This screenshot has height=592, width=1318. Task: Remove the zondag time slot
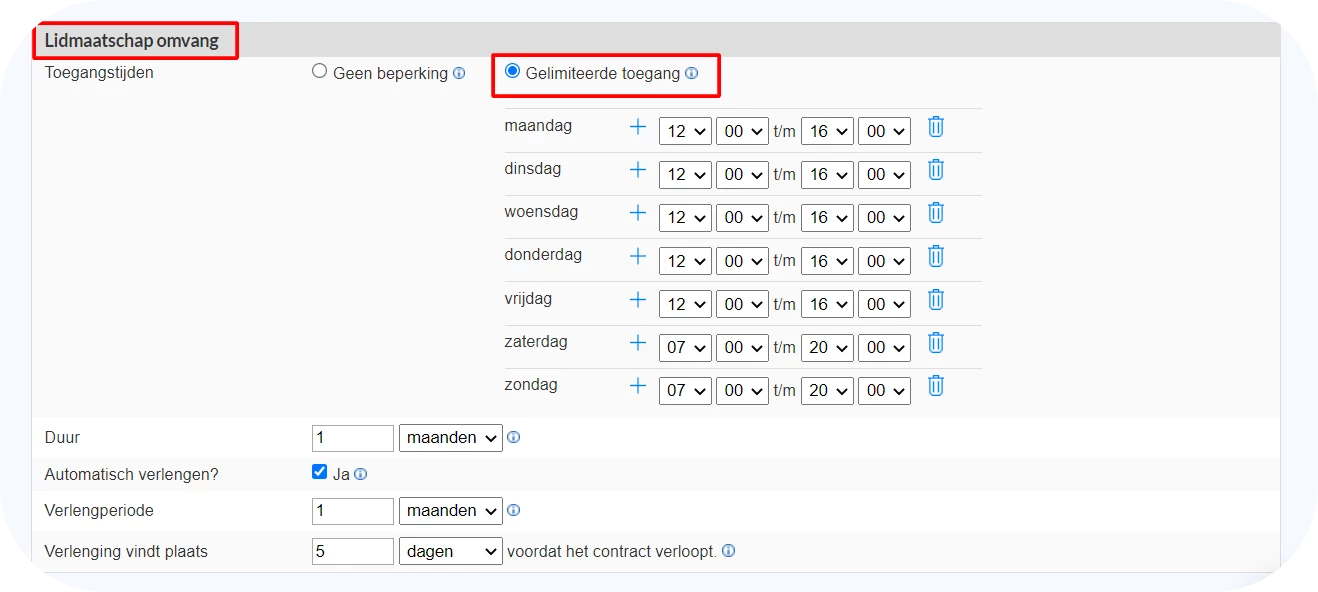(x=935, y=385)
